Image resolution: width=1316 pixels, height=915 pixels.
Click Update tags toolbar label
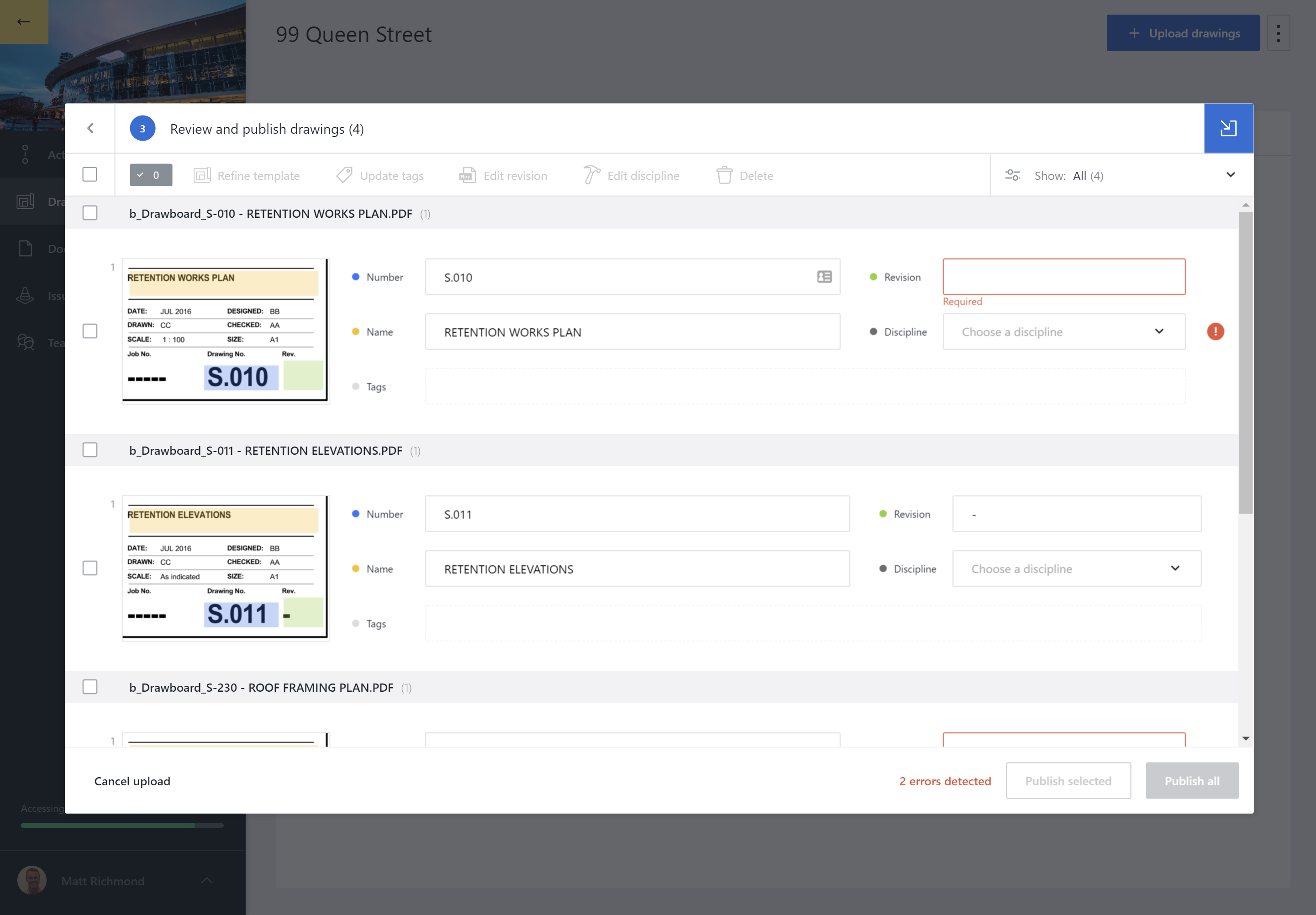tap(391, 176)
